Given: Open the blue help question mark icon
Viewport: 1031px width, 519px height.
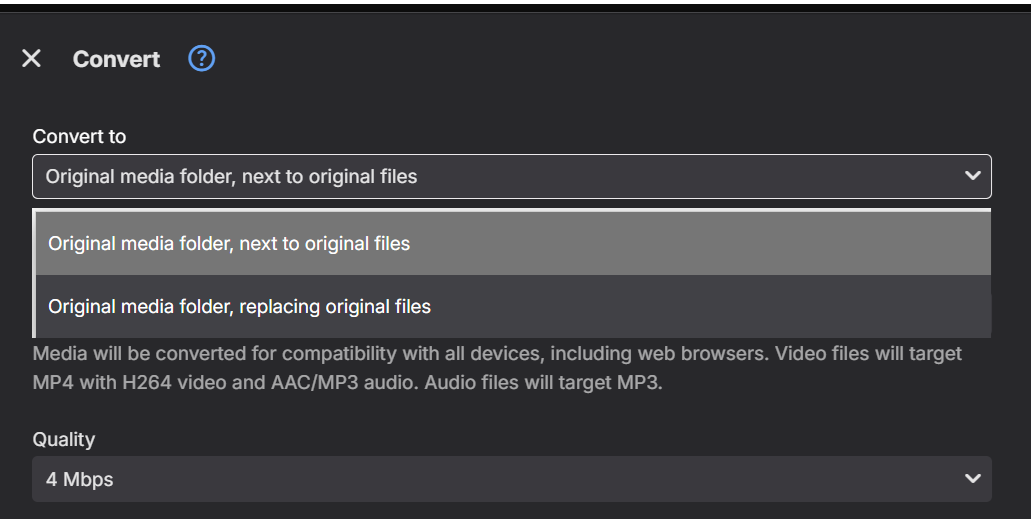Looking at the screenshot, I should tap(202, 59).
